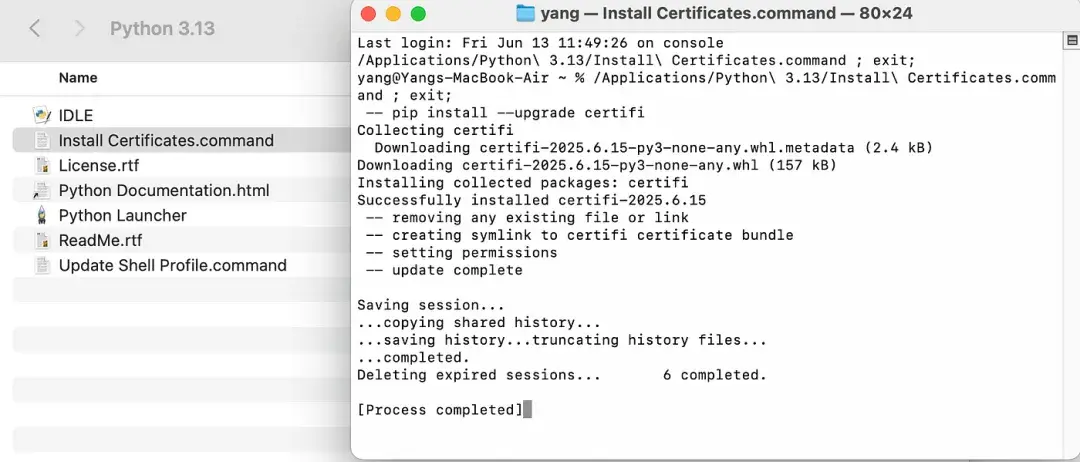Screen dimensions: 1080x462
Task: Go back using the Finder back chevron
Action: pyautogui.click(x=35, y=28)
